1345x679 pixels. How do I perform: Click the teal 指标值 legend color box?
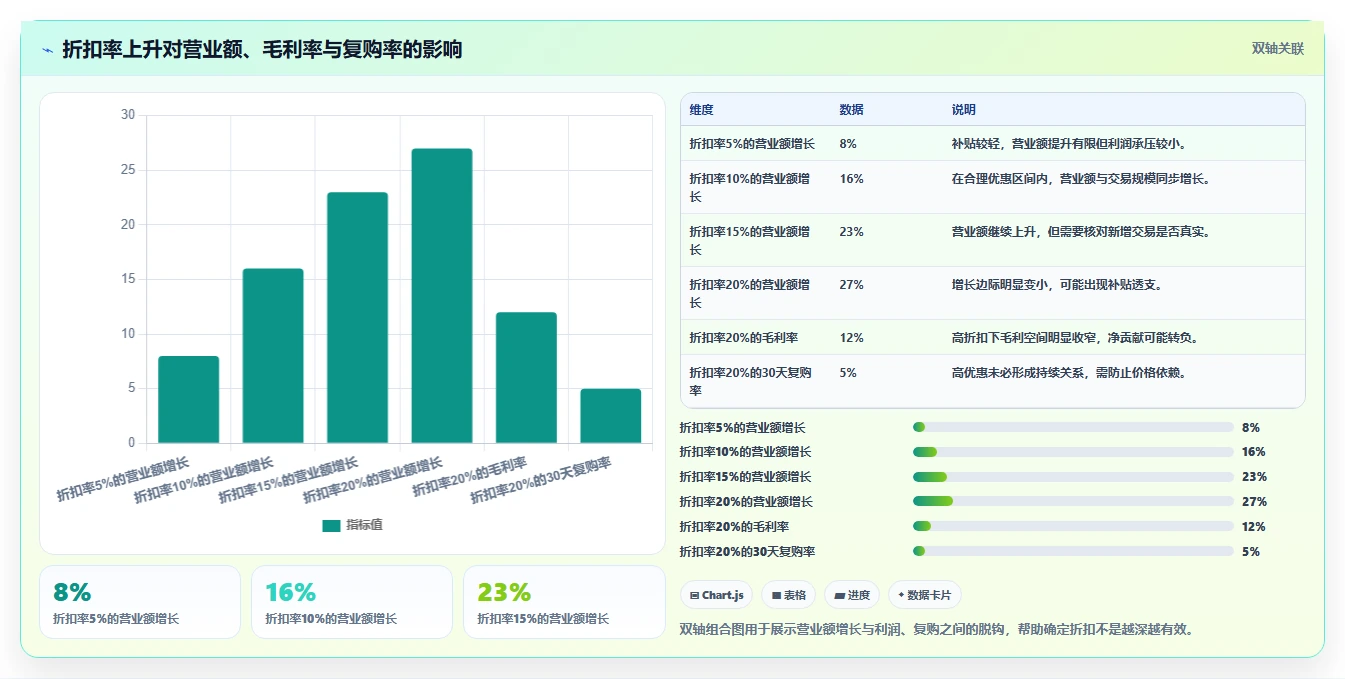pyautogui.click(x=331, y=525)
